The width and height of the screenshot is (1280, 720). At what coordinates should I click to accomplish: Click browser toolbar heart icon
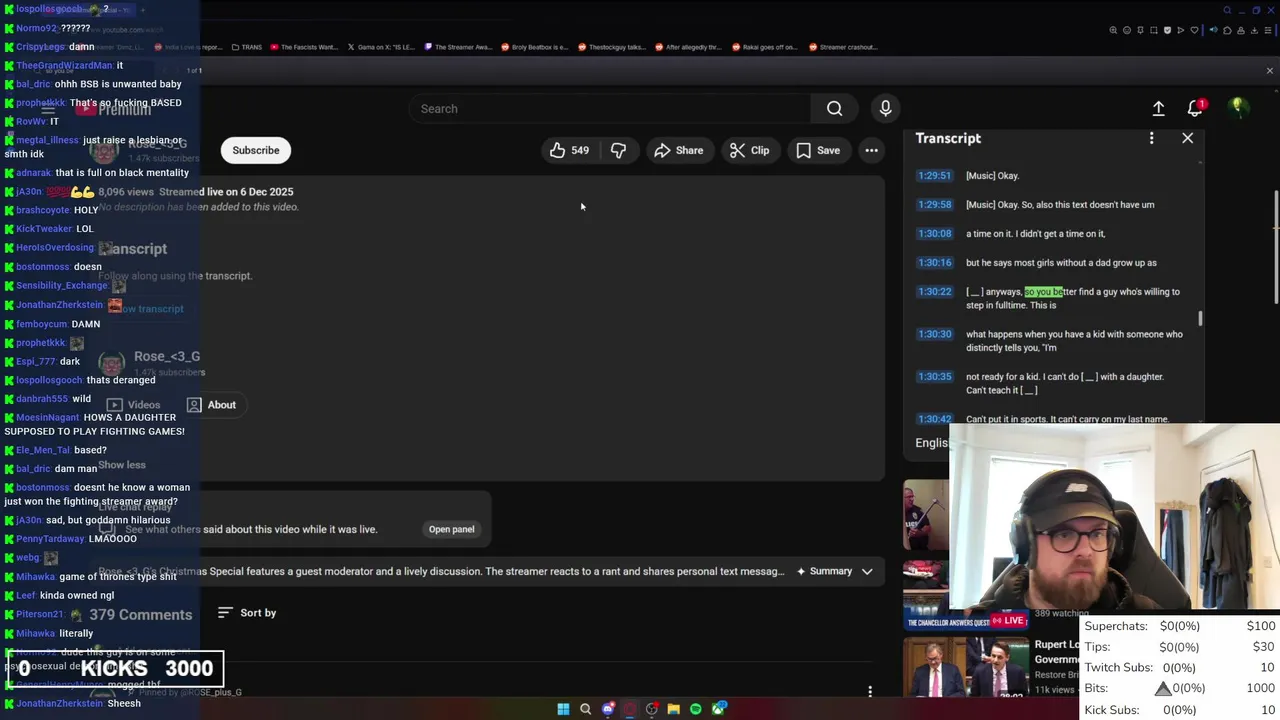pyautogui.click(x=1194, y=30)
